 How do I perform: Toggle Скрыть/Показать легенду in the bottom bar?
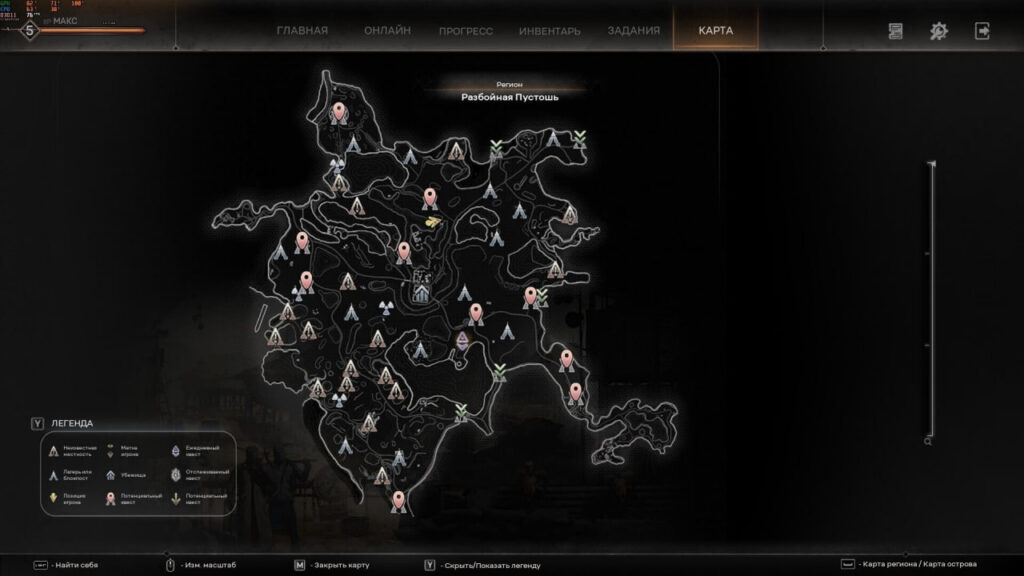[x=483, y=566]
